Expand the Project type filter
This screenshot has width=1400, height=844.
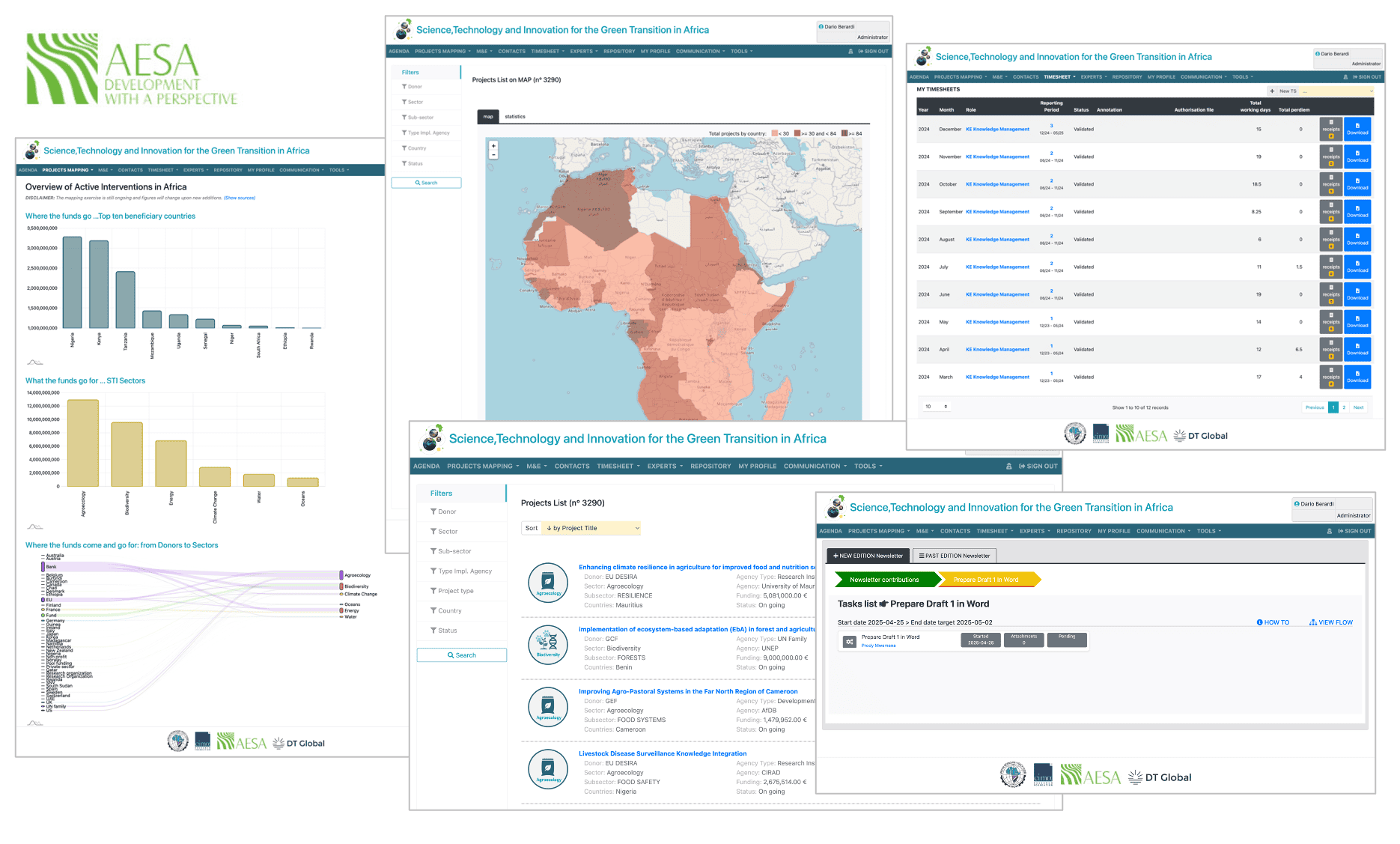455,591
